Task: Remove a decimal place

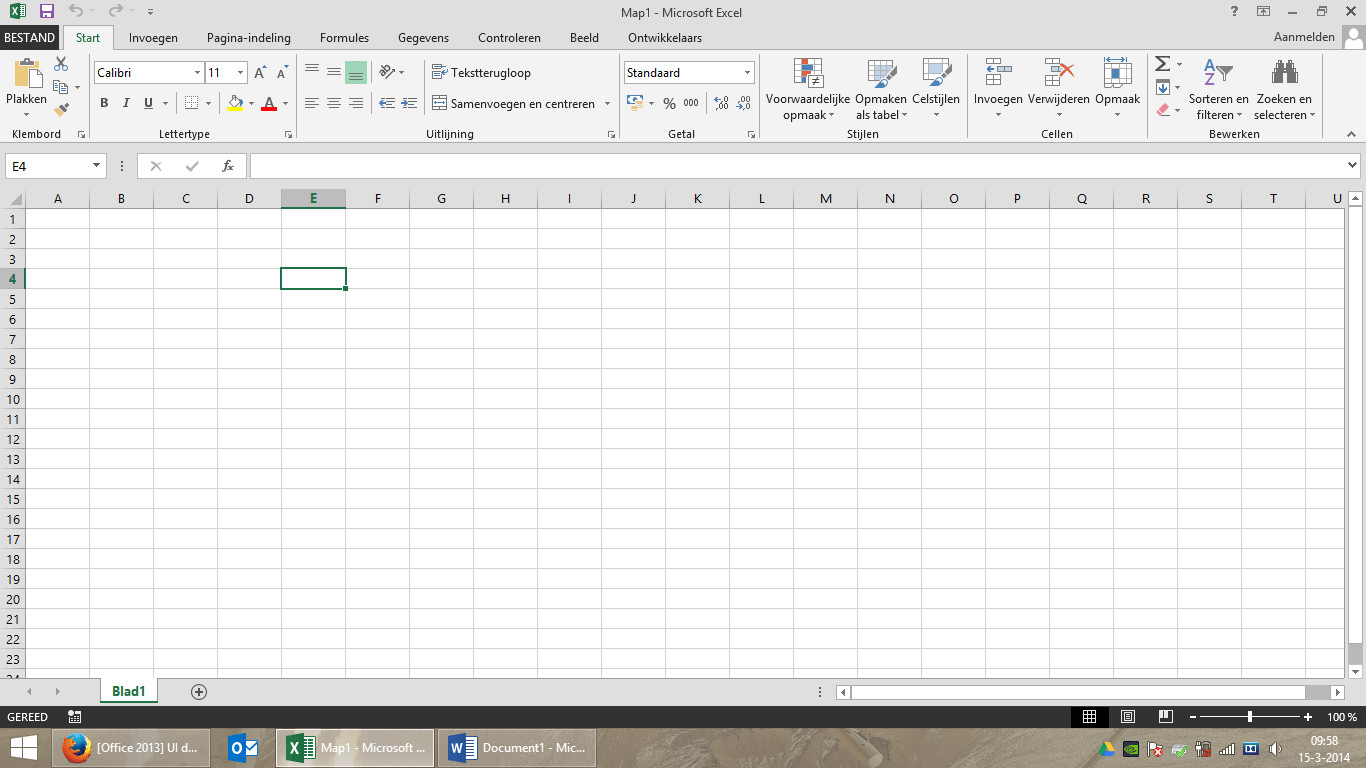Action: coord(744,103)
